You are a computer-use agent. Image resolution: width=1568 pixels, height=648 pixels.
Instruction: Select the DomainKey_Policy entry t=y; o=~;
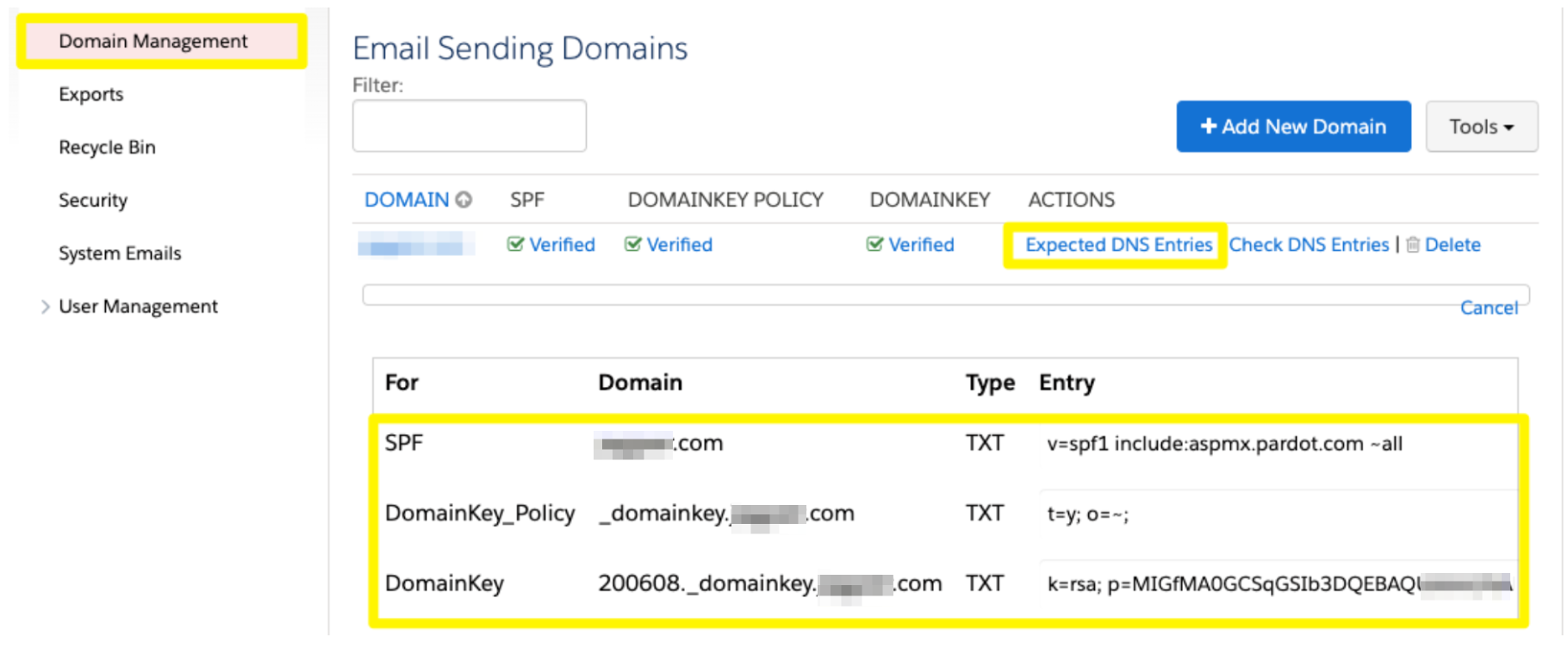1088,514
